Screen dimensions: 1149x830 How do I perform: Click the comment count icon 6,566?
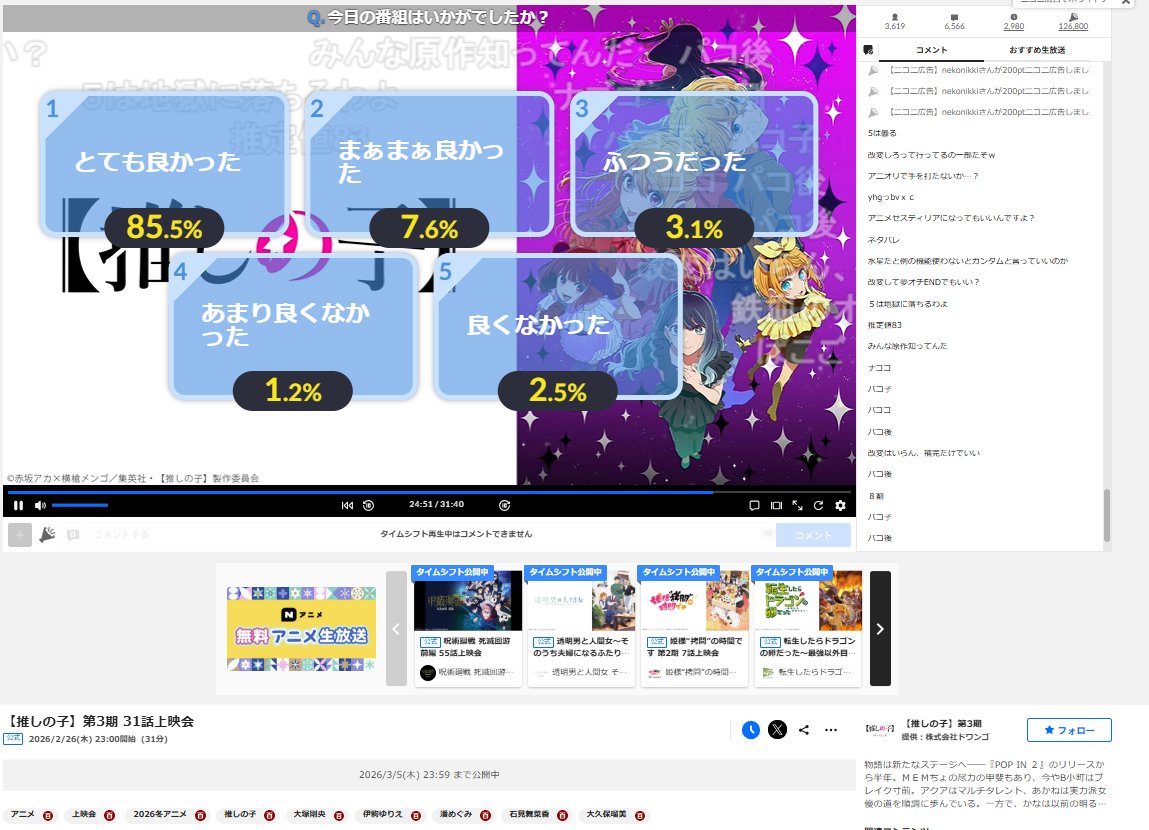(954, 17)
